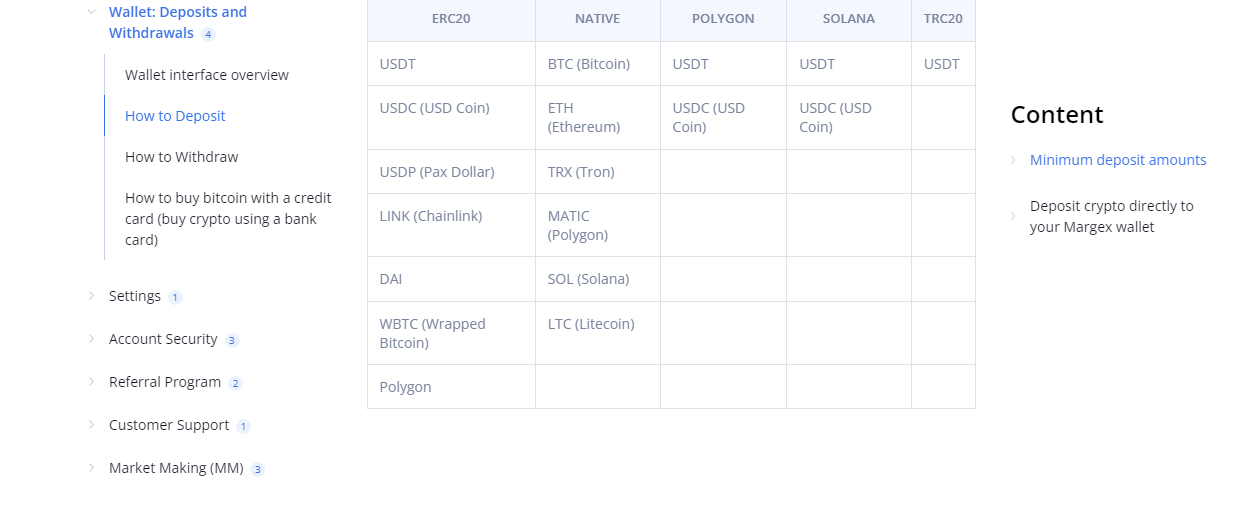Click the Account Security category label
This screenshot has height=505, width=1252.
[163, 339]
